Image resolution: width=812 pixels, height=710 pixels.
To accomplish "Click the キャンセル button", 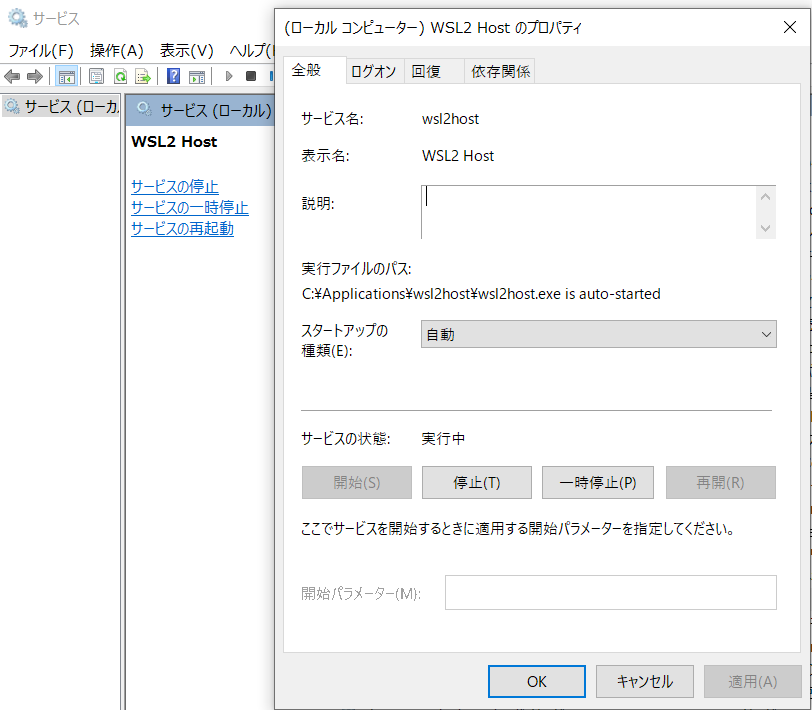I will tap(645, 682).
